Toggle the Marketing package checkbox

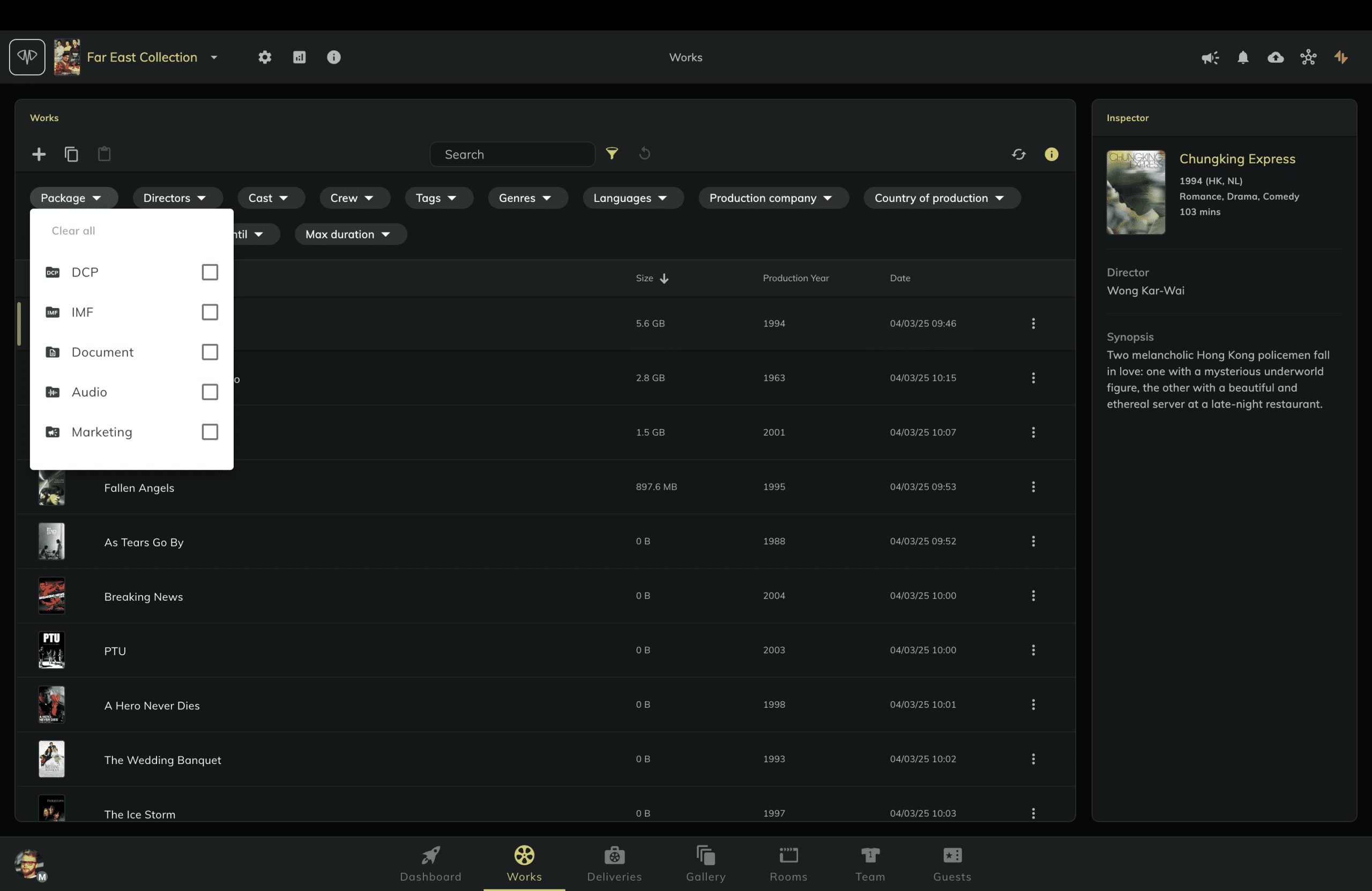[x=209, y=432]
